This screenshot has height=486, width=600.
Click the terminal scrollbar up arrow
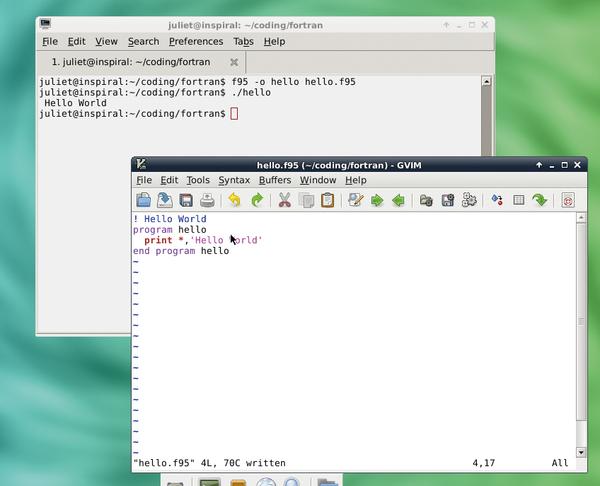(486, 81)
